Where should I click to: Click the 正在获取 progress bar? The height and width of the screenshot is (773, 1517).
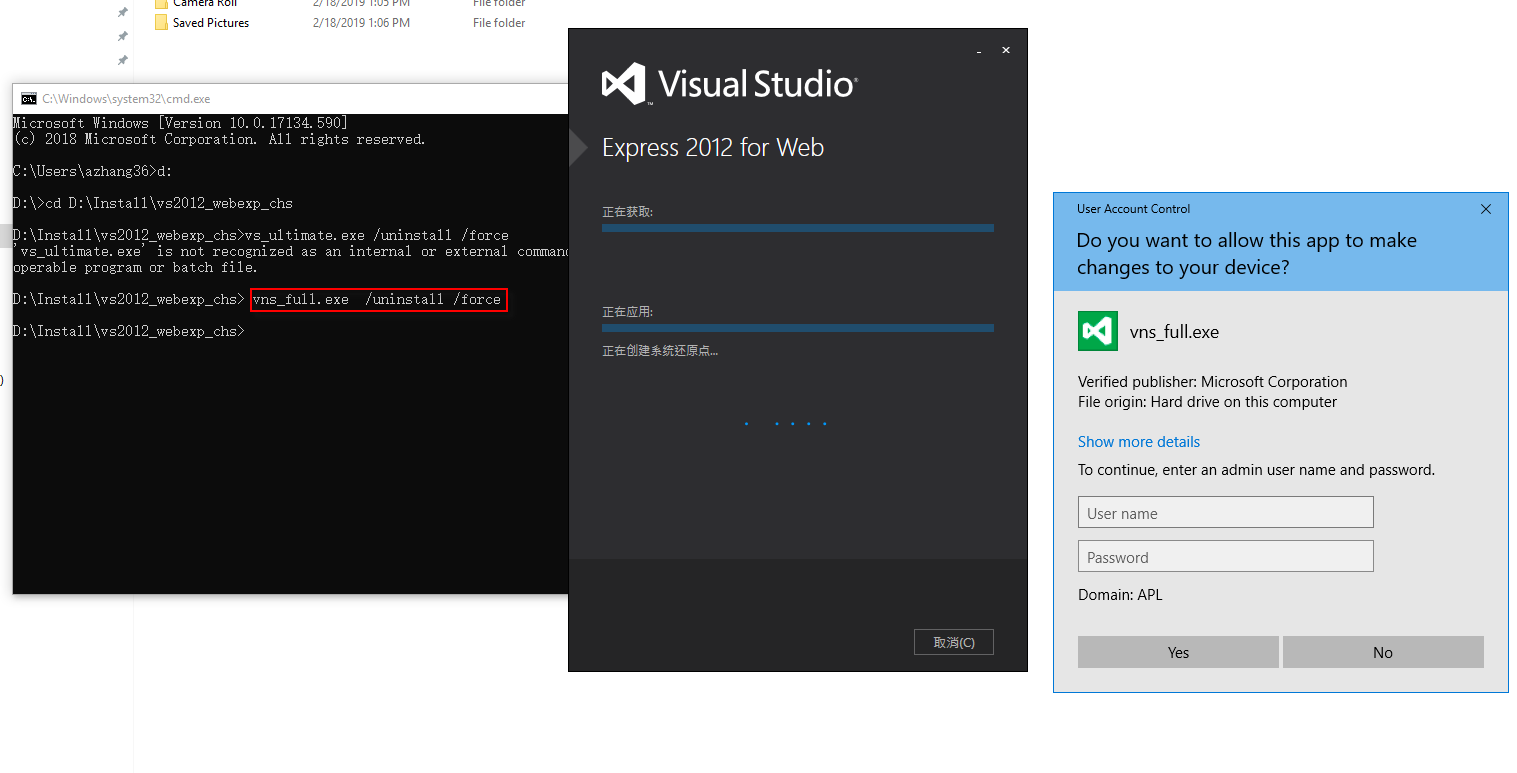click(x=797, y=228)
